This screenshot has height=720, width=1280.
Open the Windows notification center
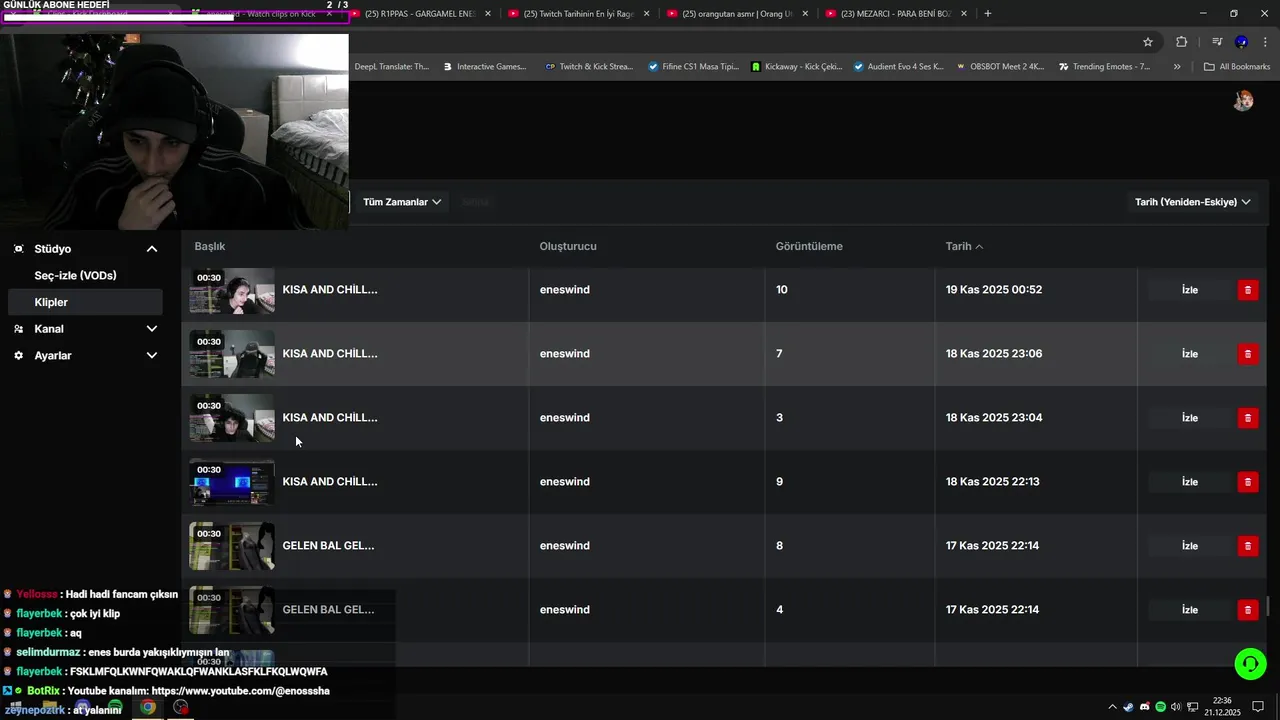point(1259,707)
